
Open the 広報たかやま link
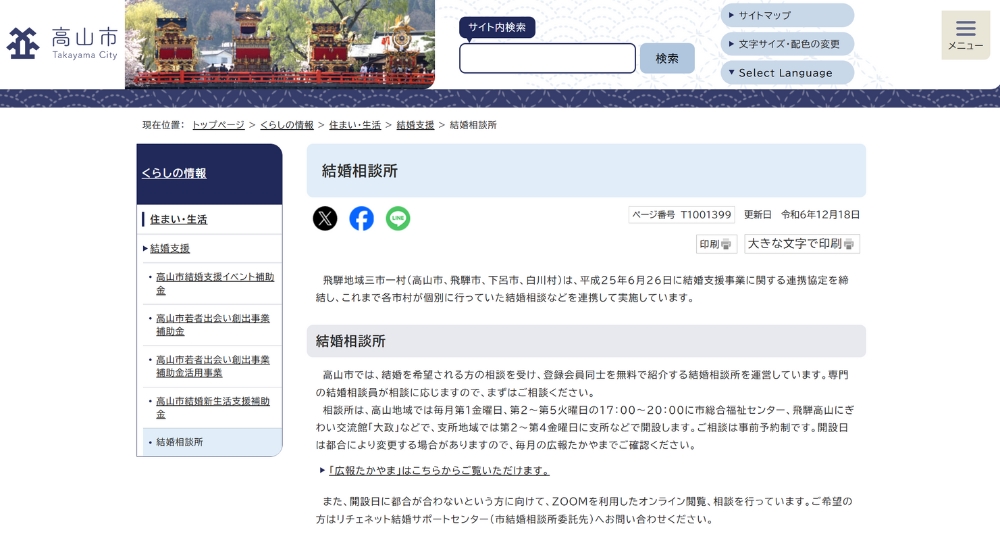[x=439, y=471]
